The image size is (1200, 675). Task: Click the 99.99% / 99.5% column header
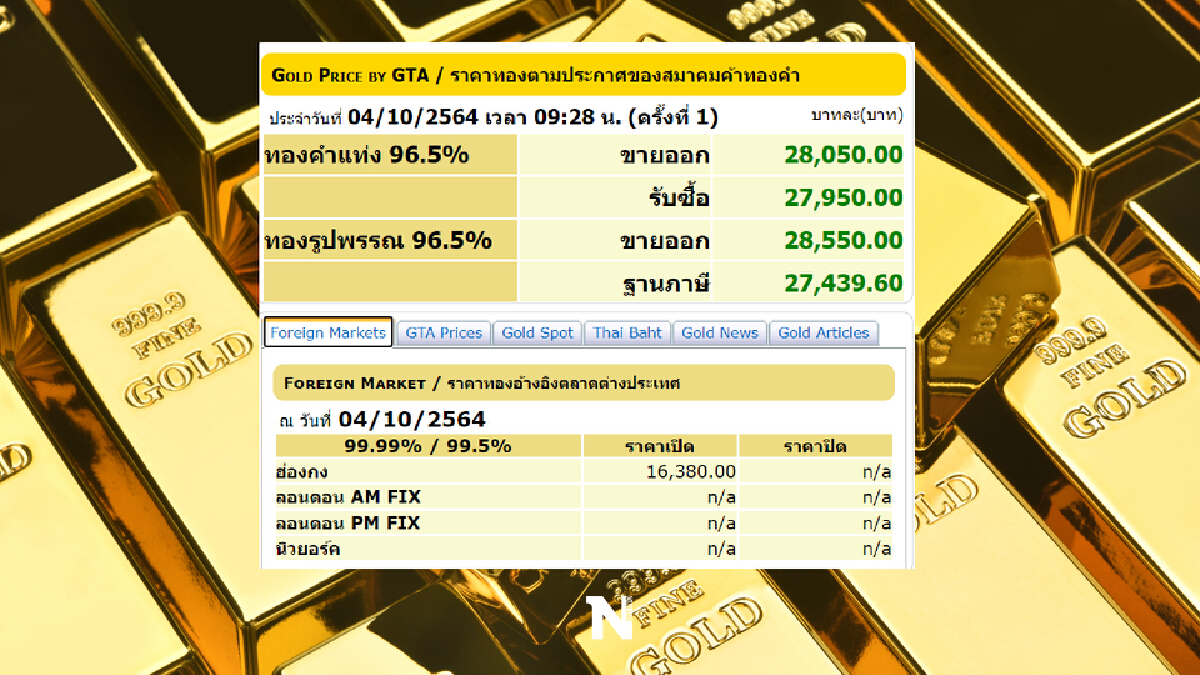click(x=428, y=446)
